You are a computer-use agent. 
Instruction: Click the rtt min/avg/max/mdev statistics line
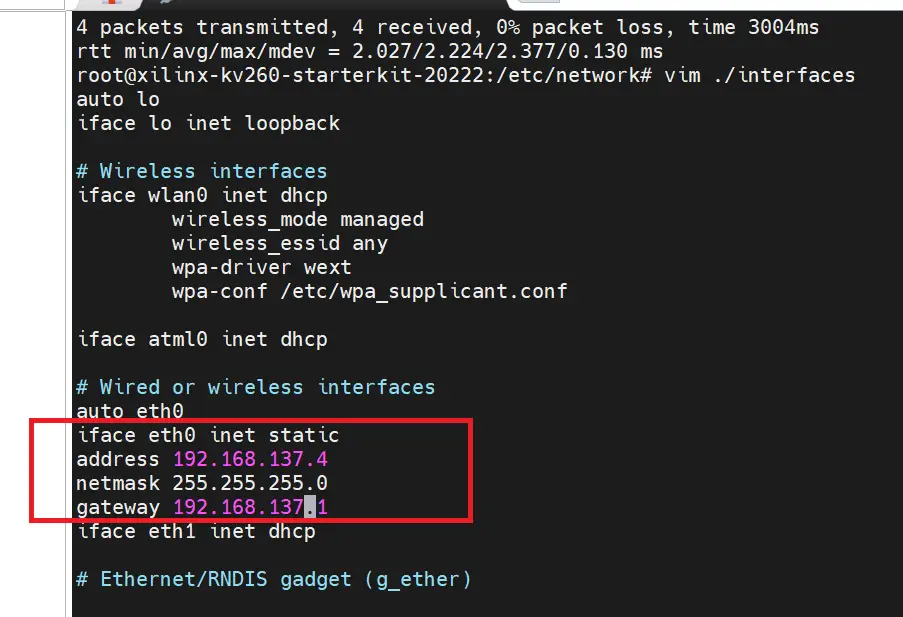[370, 51]
